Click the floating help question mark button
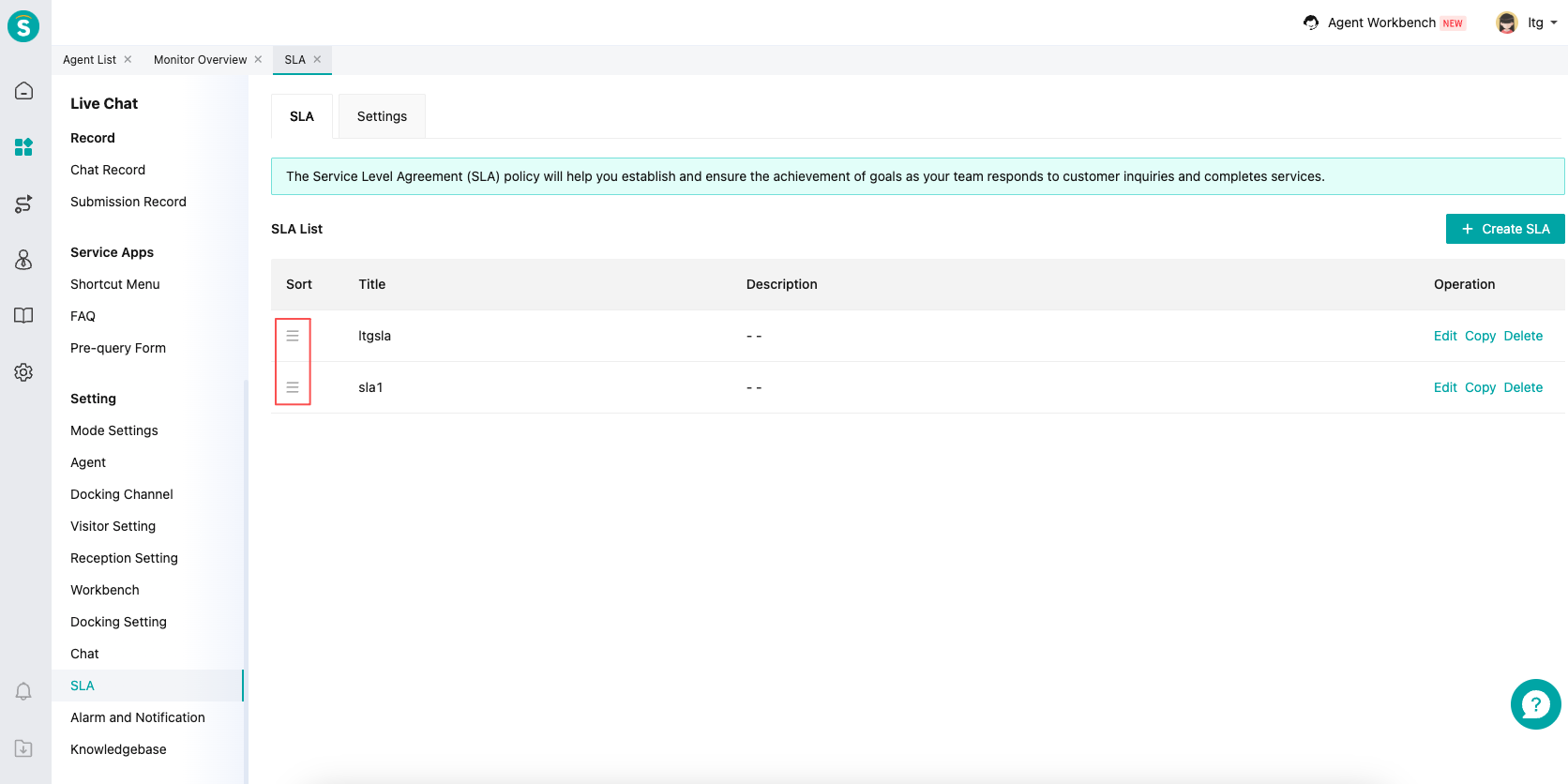 1535,704
